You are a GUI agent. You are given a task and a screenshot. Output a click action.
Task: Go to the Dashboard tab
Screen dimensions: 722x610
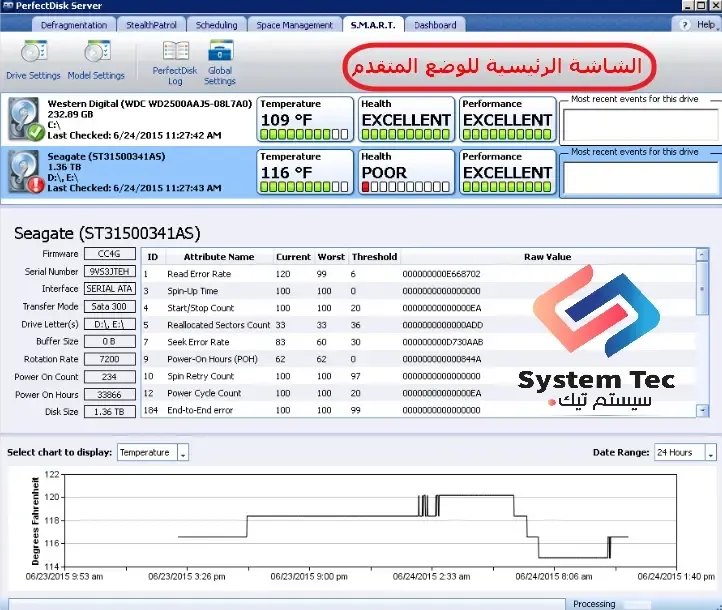click(435, 25)
